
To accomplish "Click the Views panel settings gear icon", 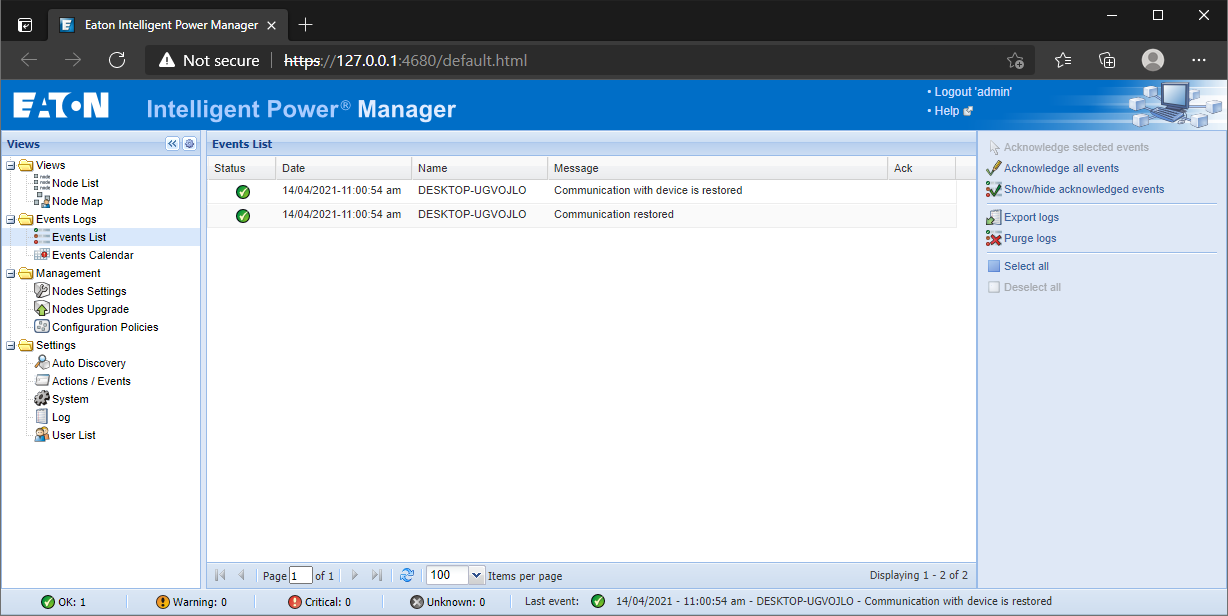I will click(189, 144).
